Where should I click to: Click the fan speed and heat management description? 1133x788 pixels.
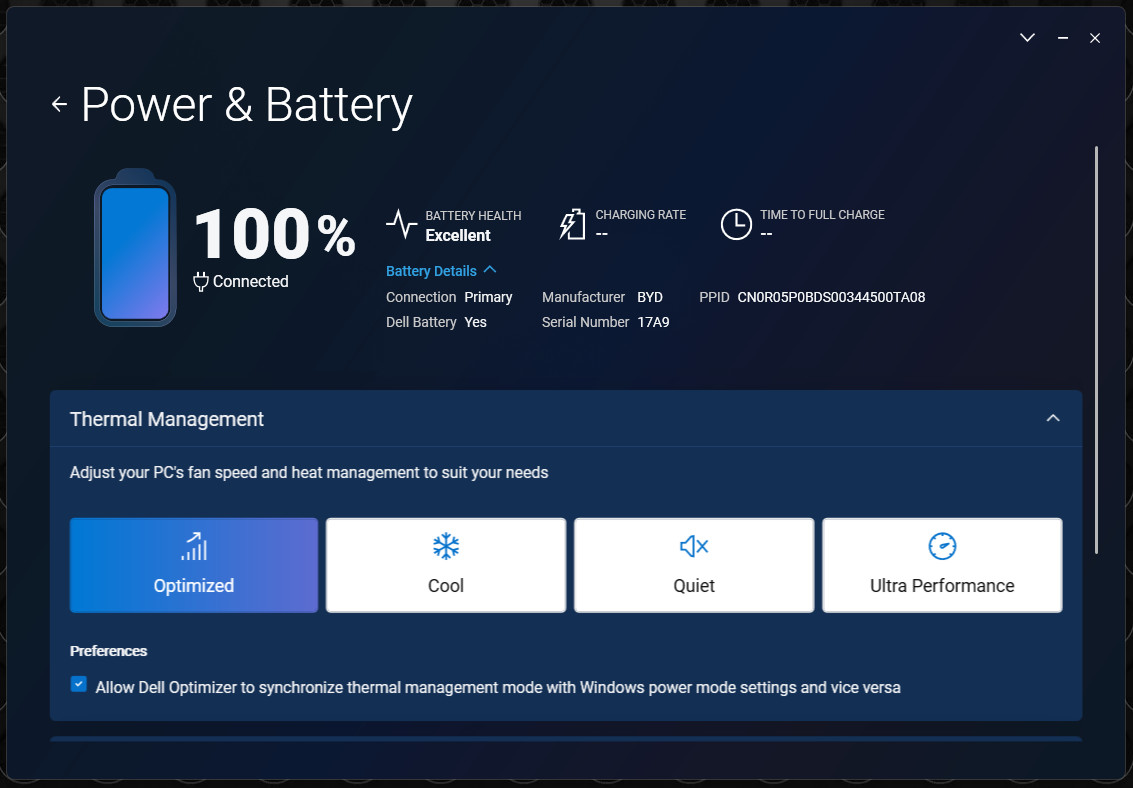(x=309, y=472)
